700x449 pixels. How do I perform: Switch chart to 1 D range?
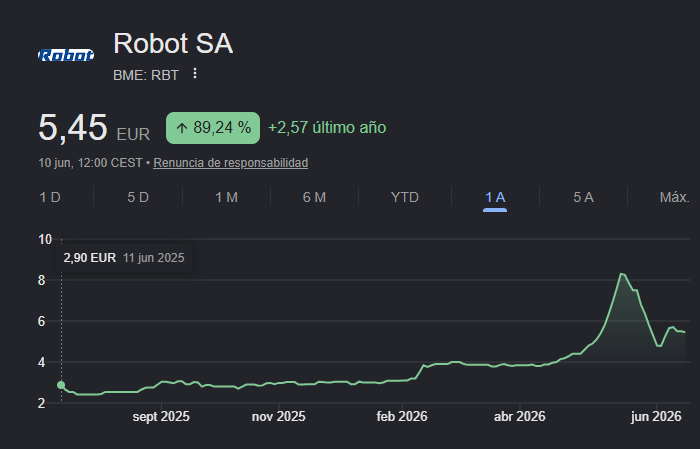point(50,197)
